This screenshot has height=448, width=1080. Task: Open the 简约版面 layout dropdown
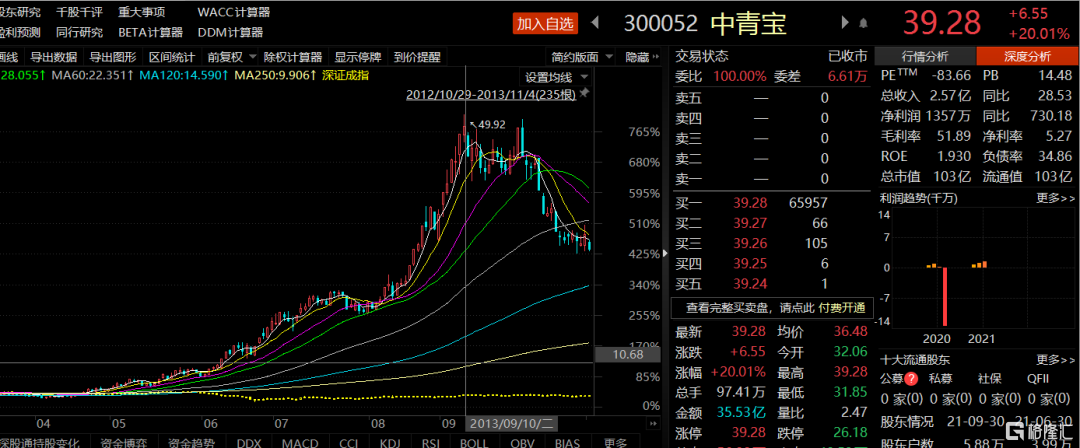[x=582, y=57]
